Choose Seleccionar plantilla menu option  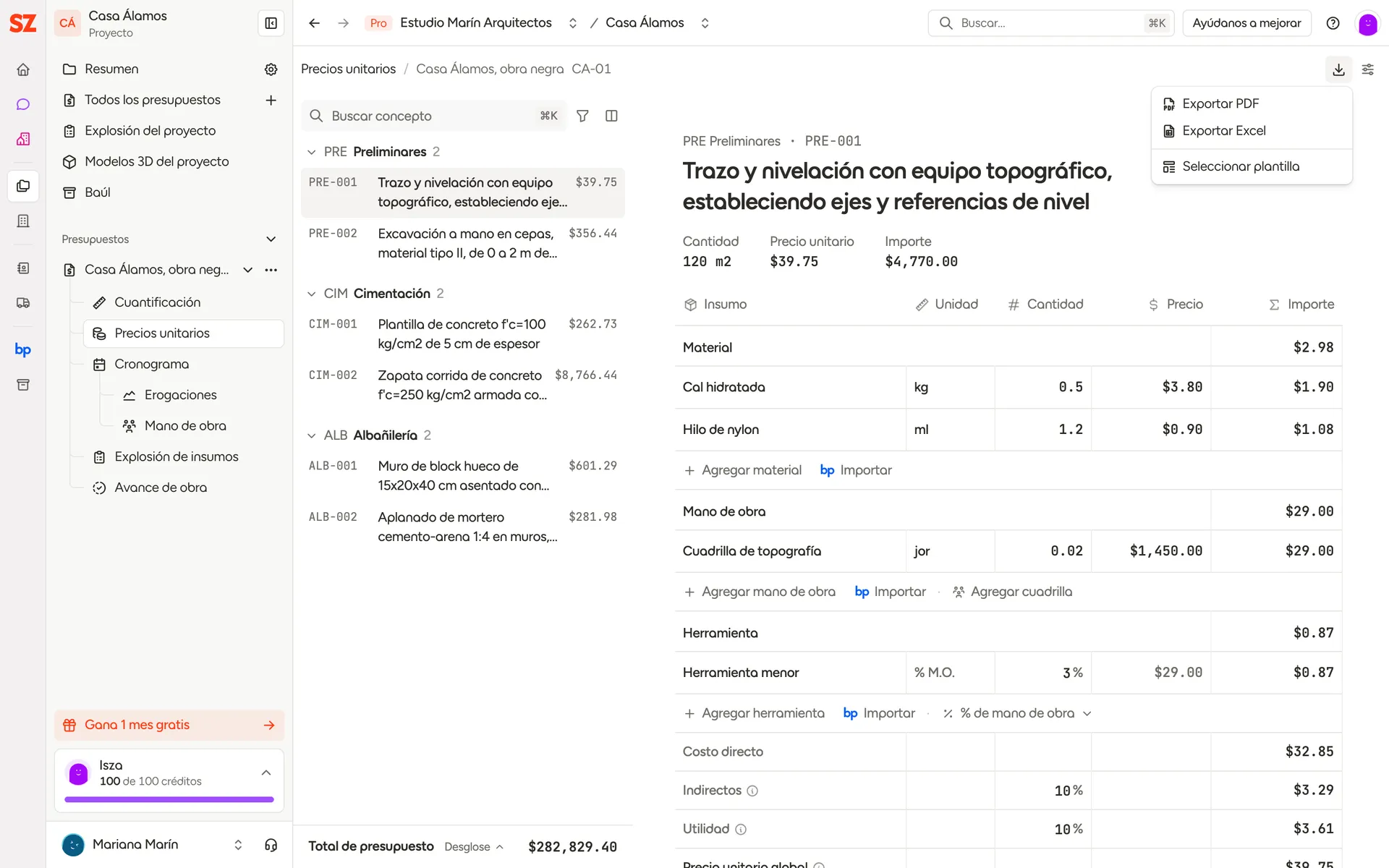pos(1251,166)
